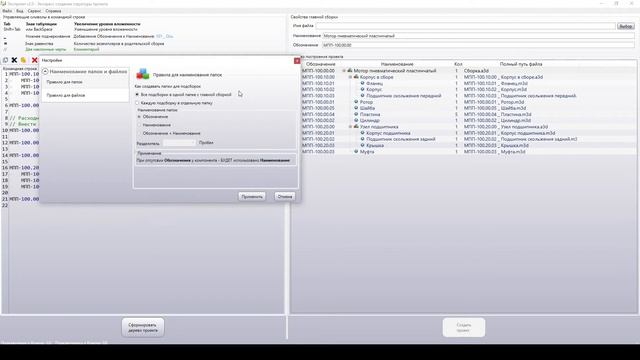Collapse the Мотор пневматический пластинчатый node
The width and height of the screenshot is (640, 360).
coord(344,71)
